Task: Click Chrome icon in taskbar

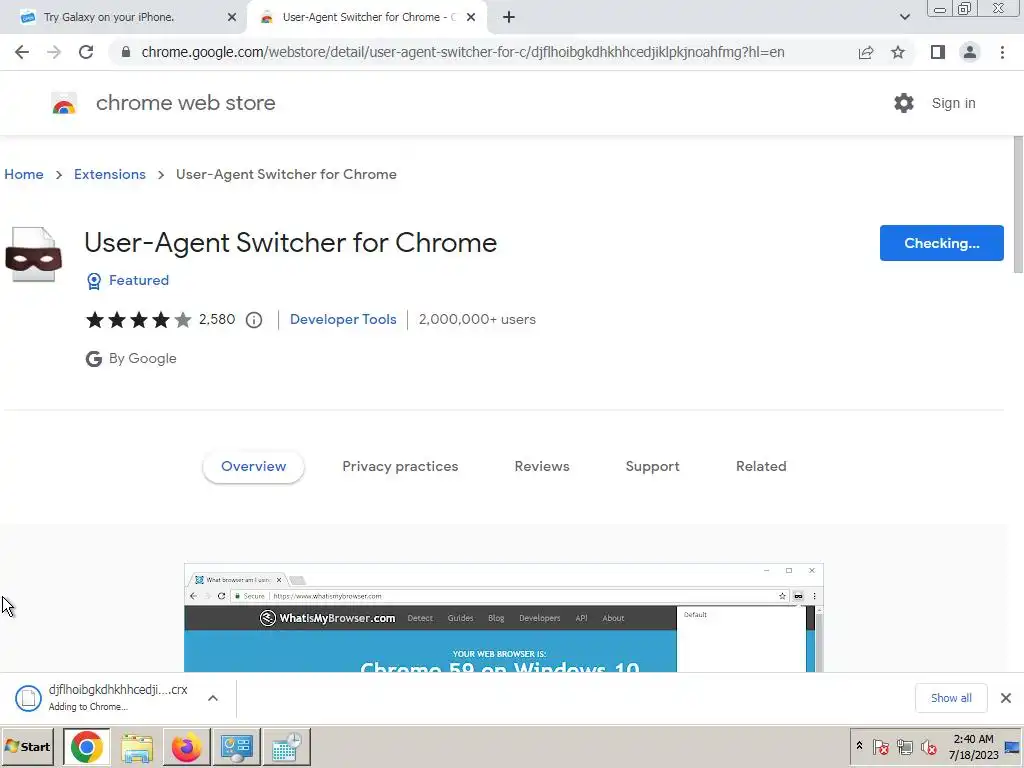Action: tap(86, 746)
